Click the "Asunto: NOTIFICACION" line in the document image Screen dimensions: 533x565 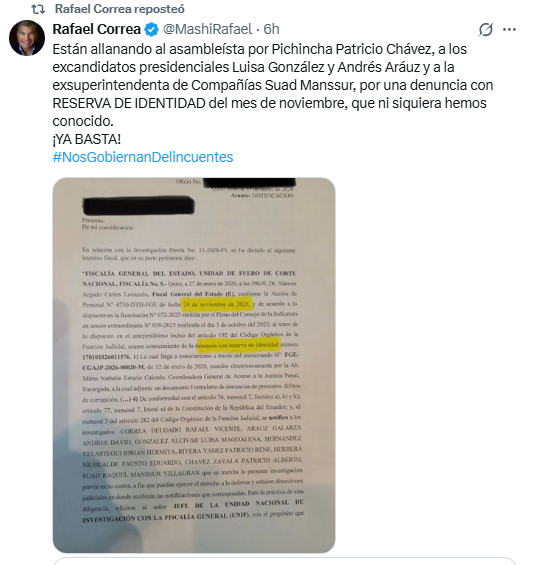[262, 196]
